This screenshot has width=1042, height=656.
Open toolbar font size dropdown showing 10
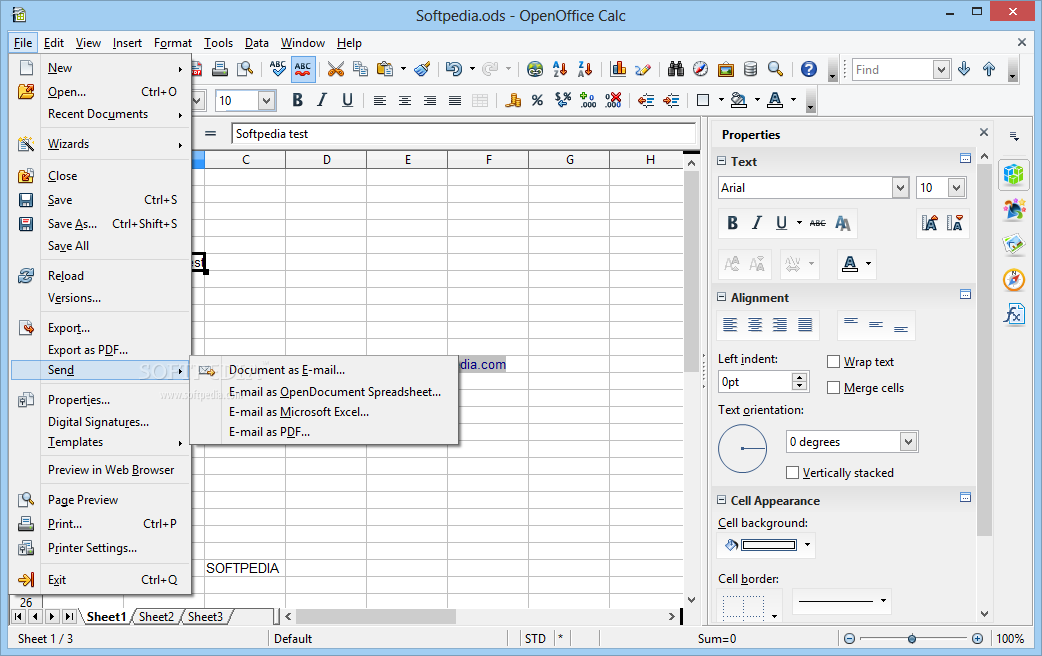(x=266, y=100)
